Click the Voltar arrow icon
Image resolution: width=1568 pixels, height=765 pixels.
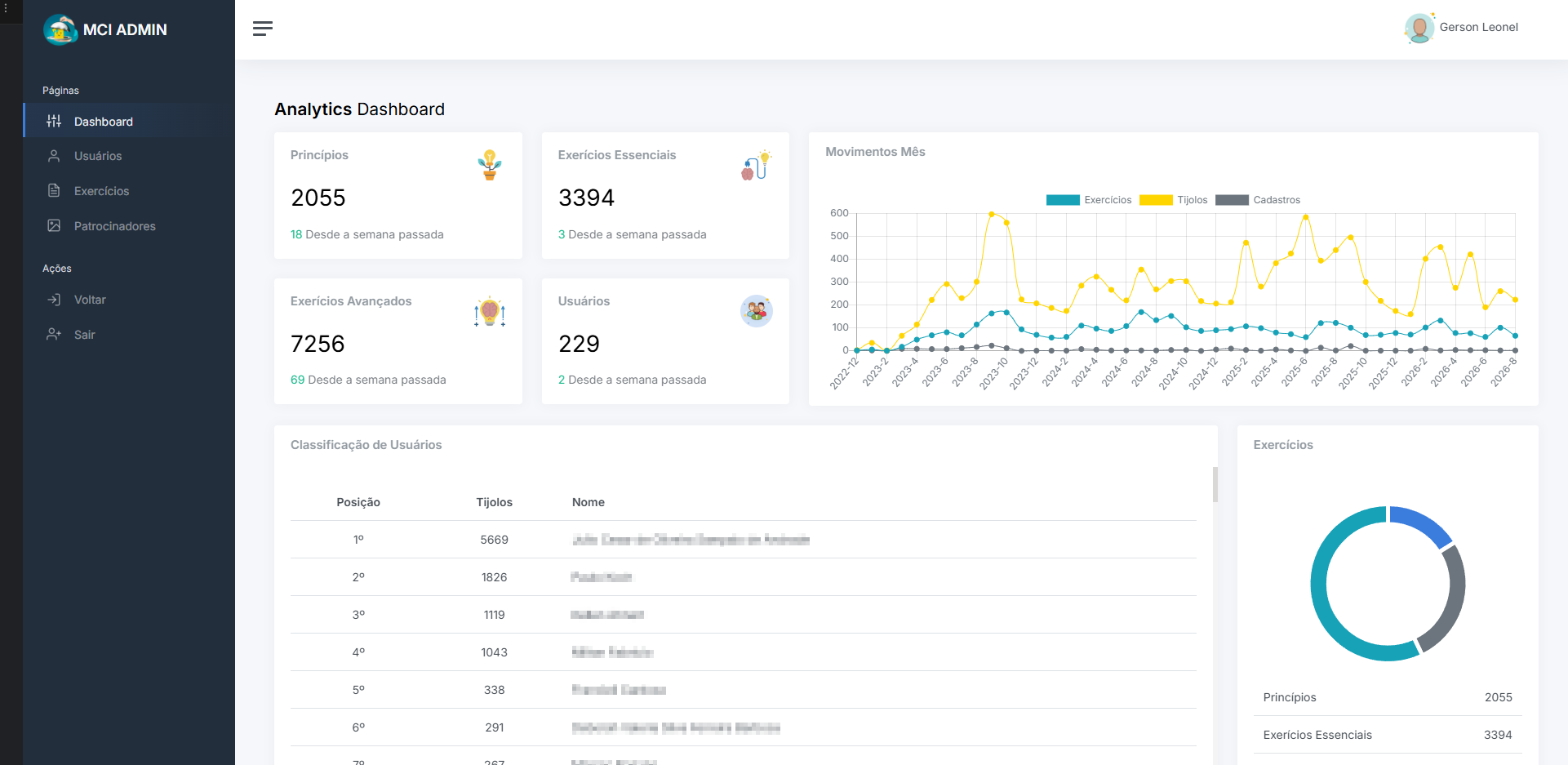coord(54,300)
